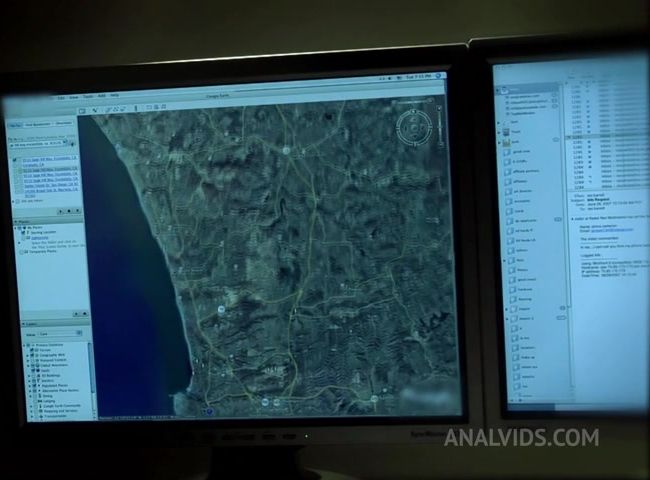Click the Print toolbar icon
Image resolution: width=650 pixels, height=480 pixels.
pos(156,107)
